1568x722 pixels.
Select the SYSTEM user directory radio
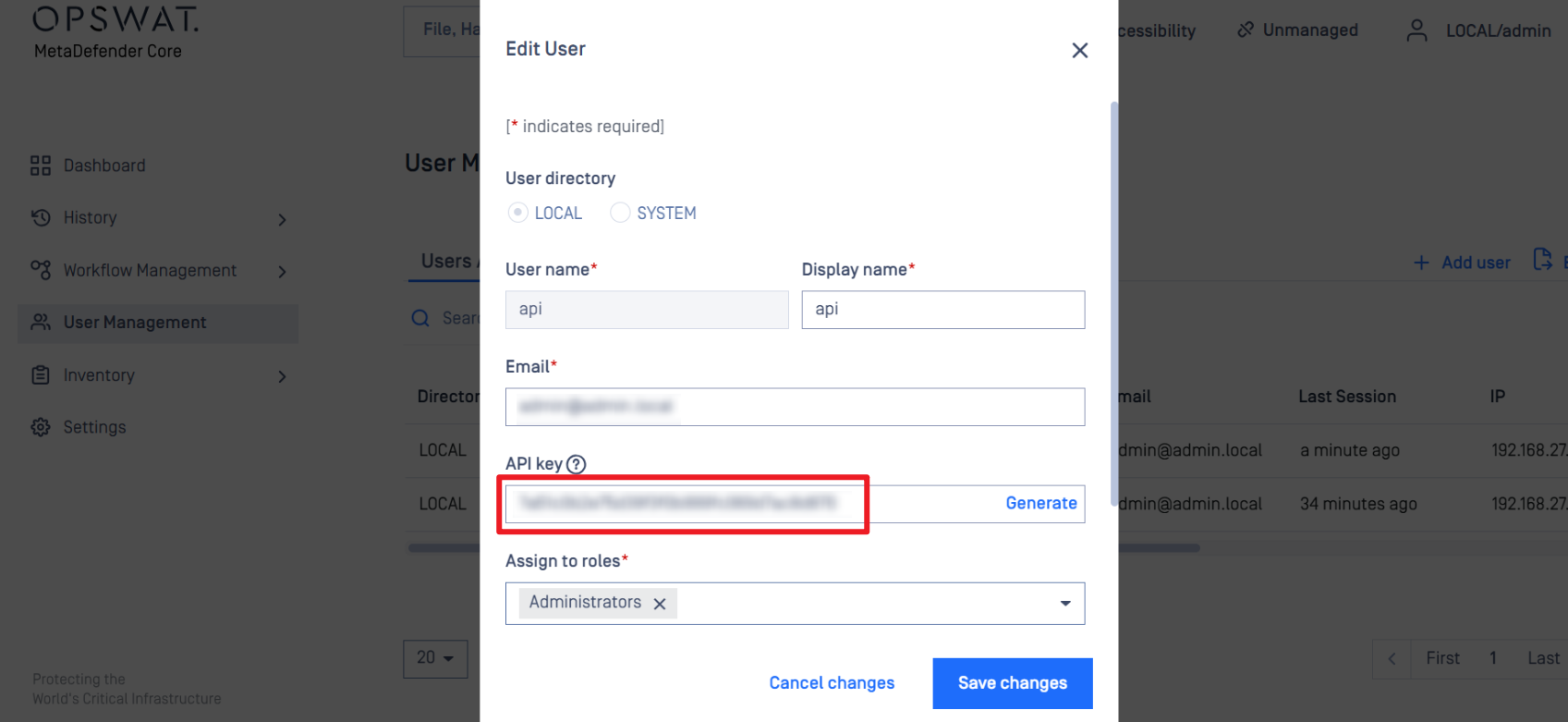click(620, 213)
